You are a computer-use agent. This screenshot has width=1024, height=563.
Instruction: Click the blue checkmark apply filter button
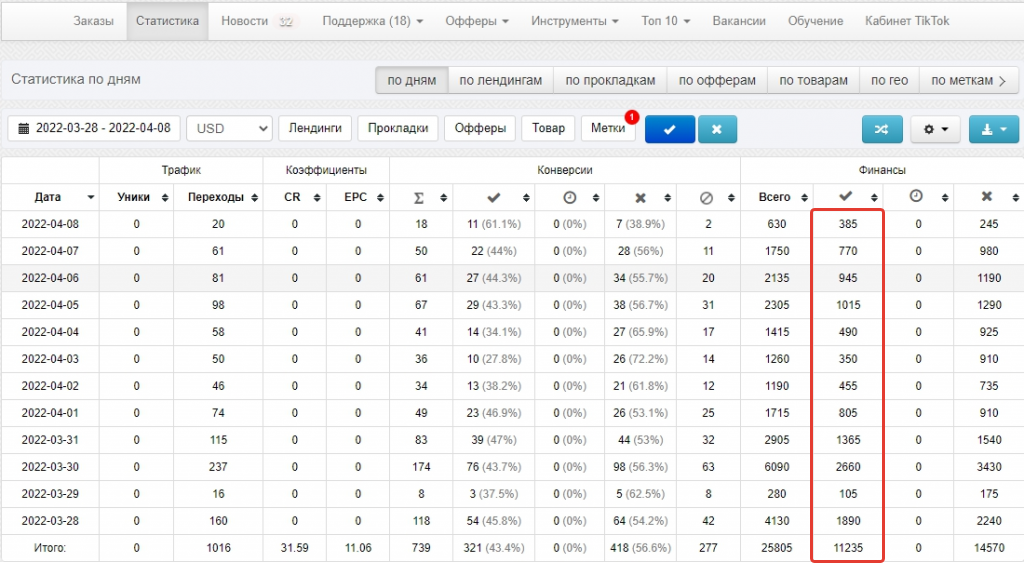pos(669,129)
